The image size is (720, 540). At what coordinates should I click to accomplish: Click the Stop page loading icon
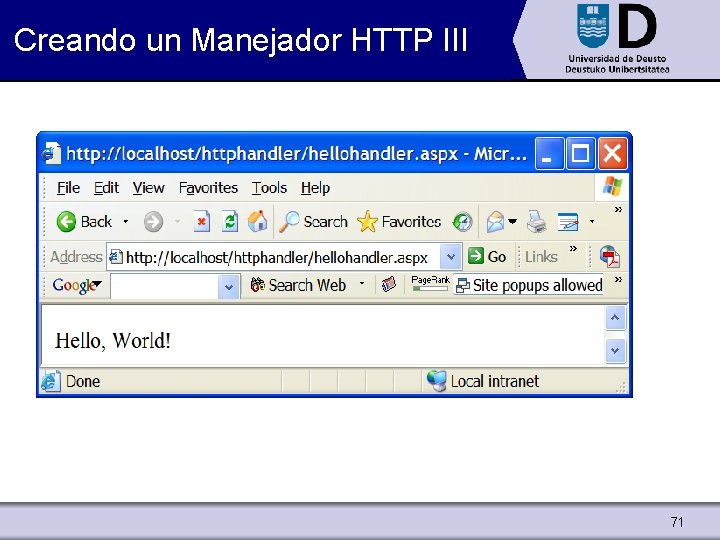(x=202, y=222)
